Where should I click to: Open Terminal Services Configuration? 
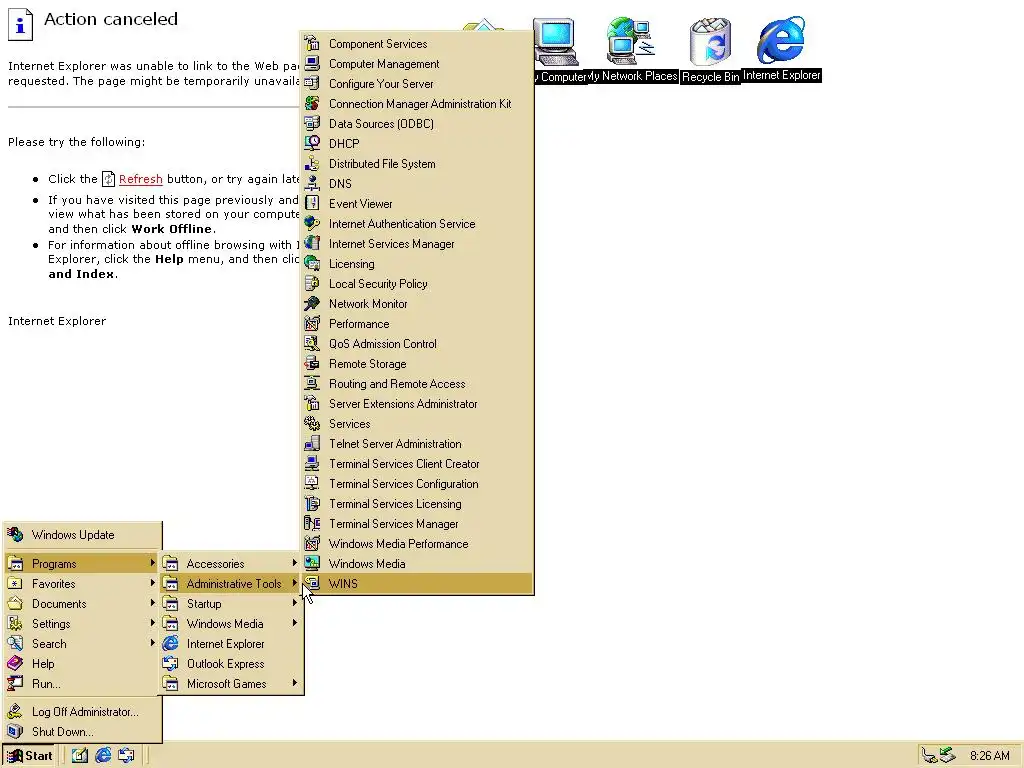(x=417, y=484)
